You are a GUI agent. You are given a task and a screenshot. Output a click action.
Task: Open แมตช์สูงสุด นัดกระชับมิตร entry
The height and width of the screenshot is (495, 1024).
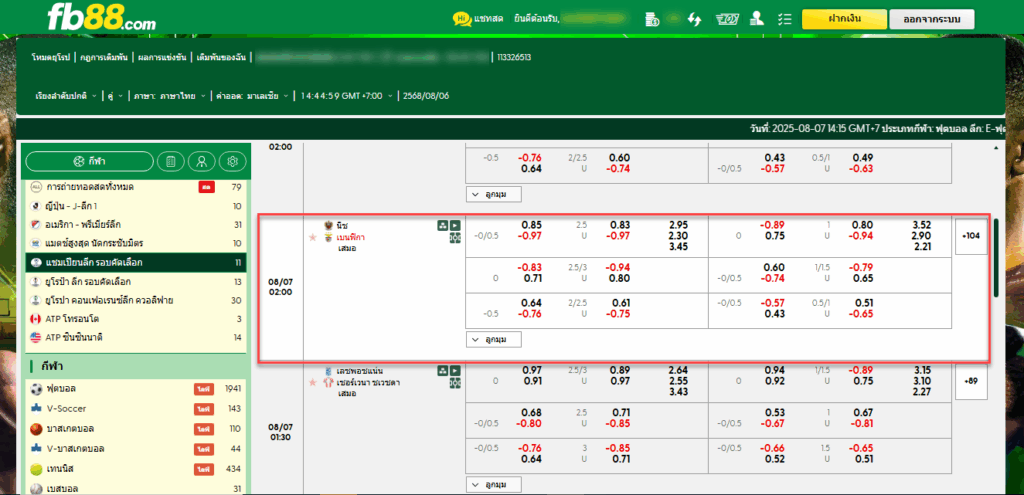[x=136, y=243]
